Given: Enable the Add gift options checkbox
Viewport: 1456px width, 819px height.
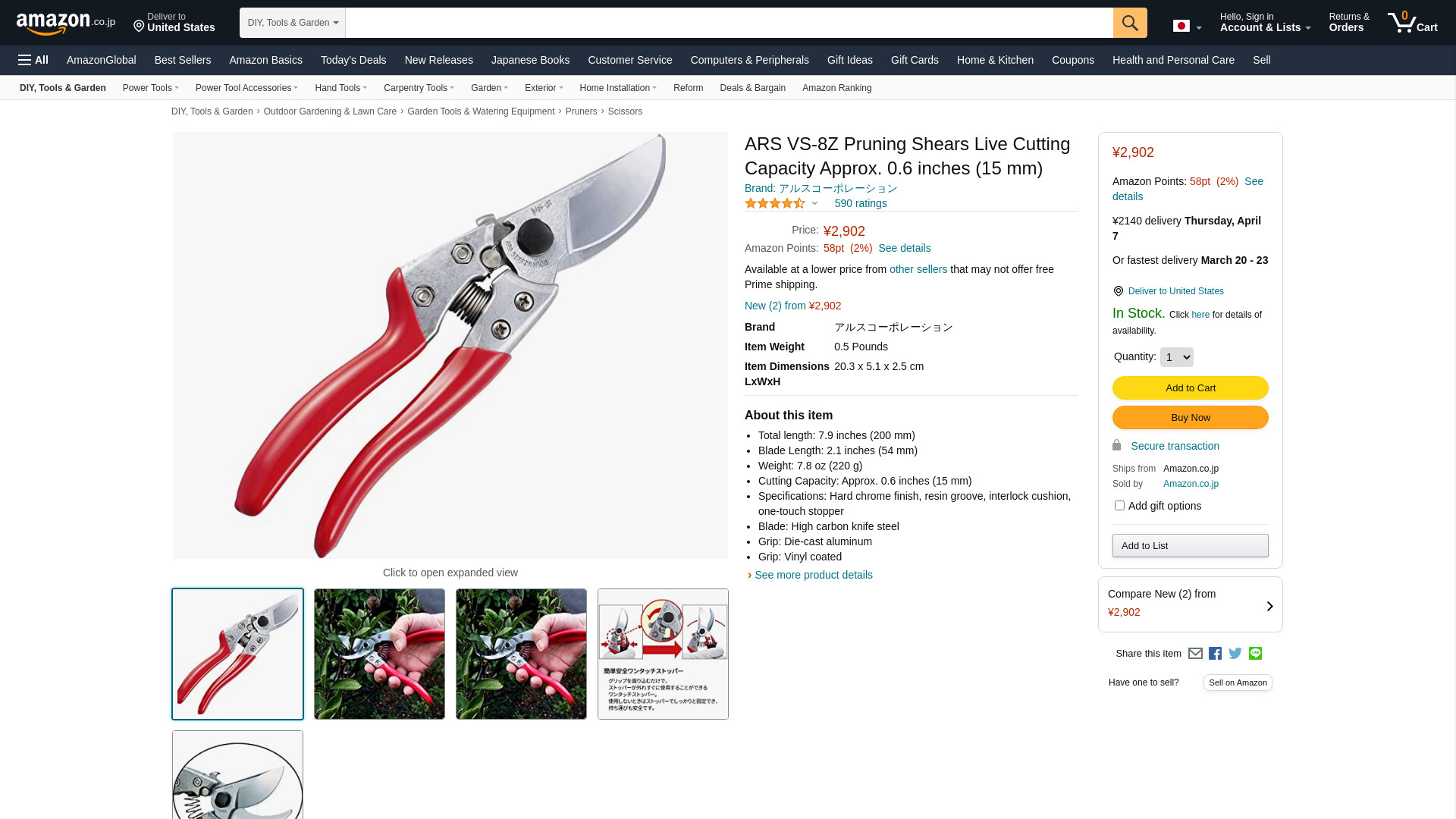Looking at the screenshot, I should [1119, 506].
